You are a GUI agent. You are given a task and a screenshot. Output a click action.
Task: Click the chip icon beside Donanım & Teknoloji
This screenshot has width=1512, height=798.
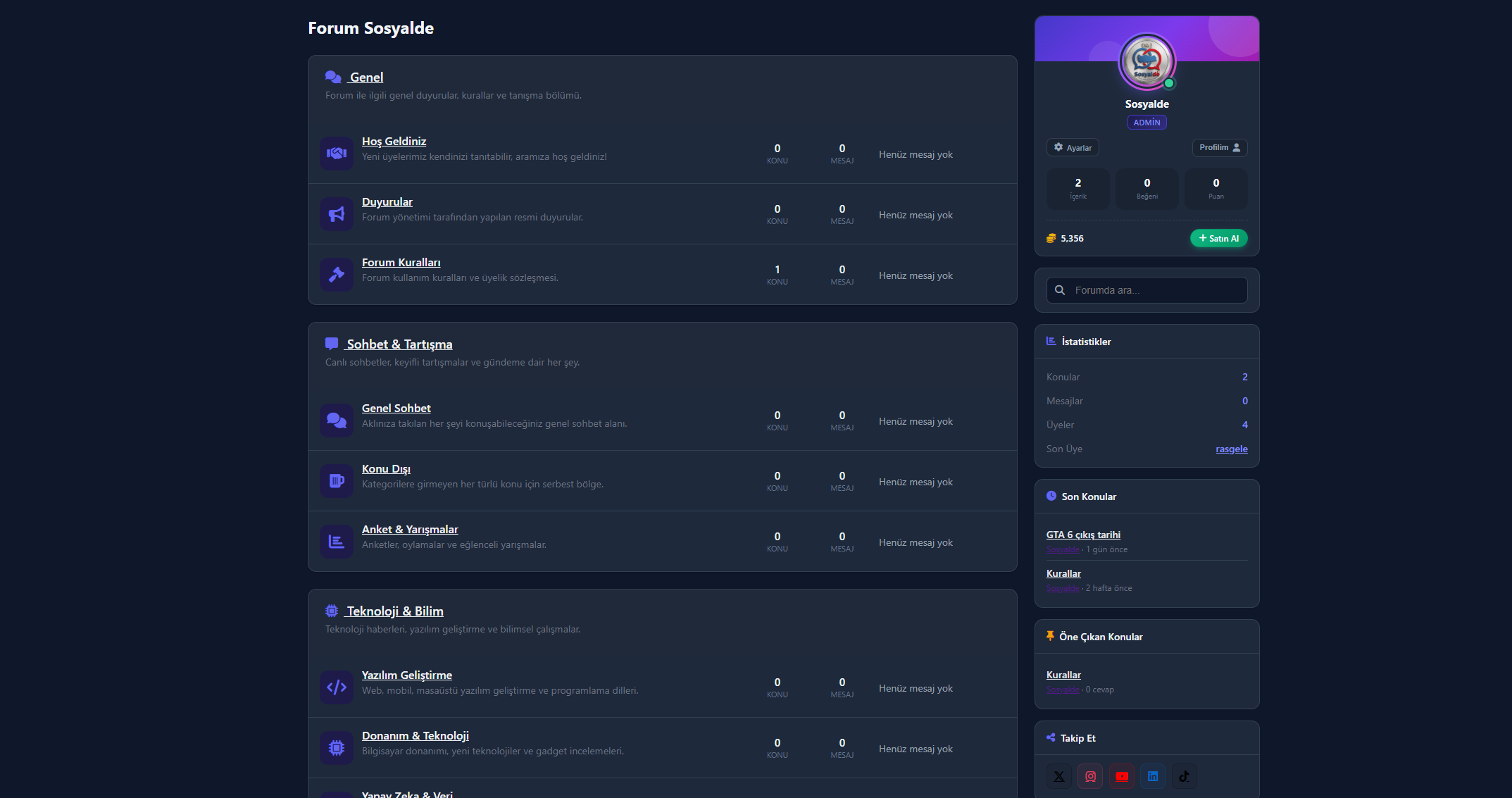(x=337, y=747)
